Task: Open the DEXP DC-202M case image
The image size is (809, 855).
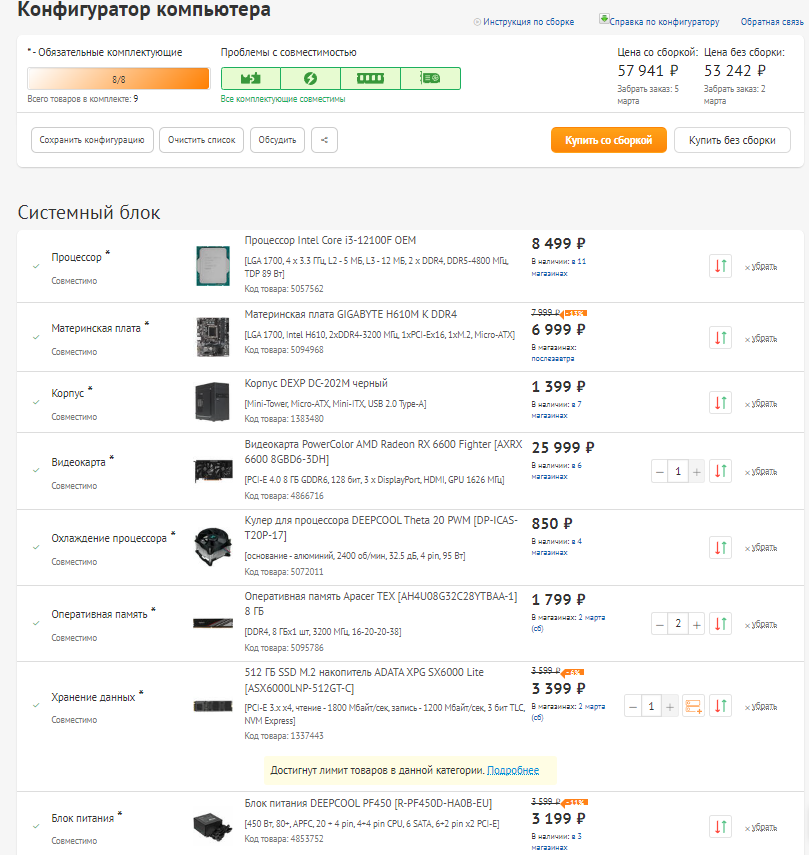Action: [213, 402]
